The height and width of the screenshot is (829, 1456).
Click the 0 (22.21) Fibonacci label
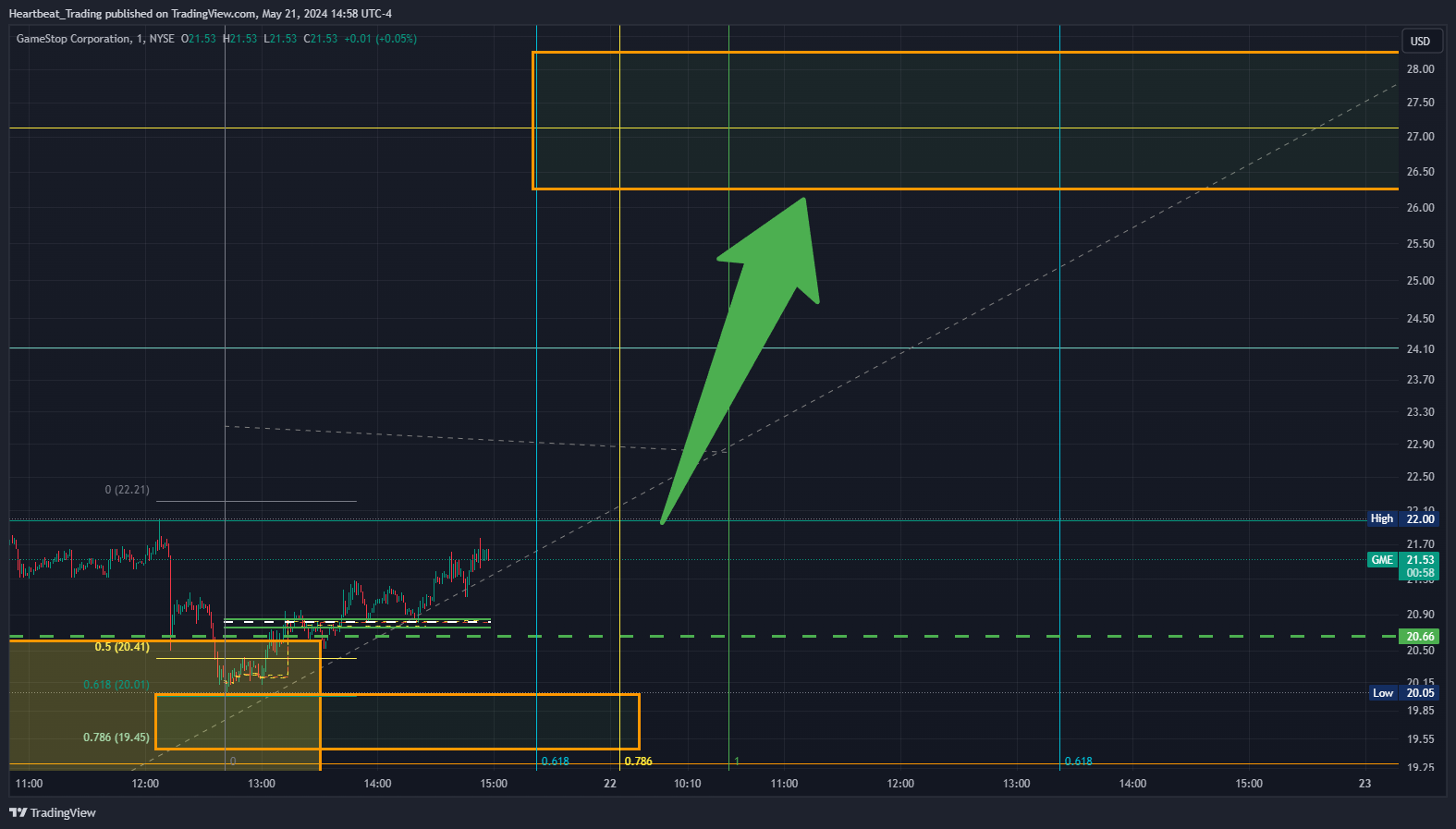(127, 490)
